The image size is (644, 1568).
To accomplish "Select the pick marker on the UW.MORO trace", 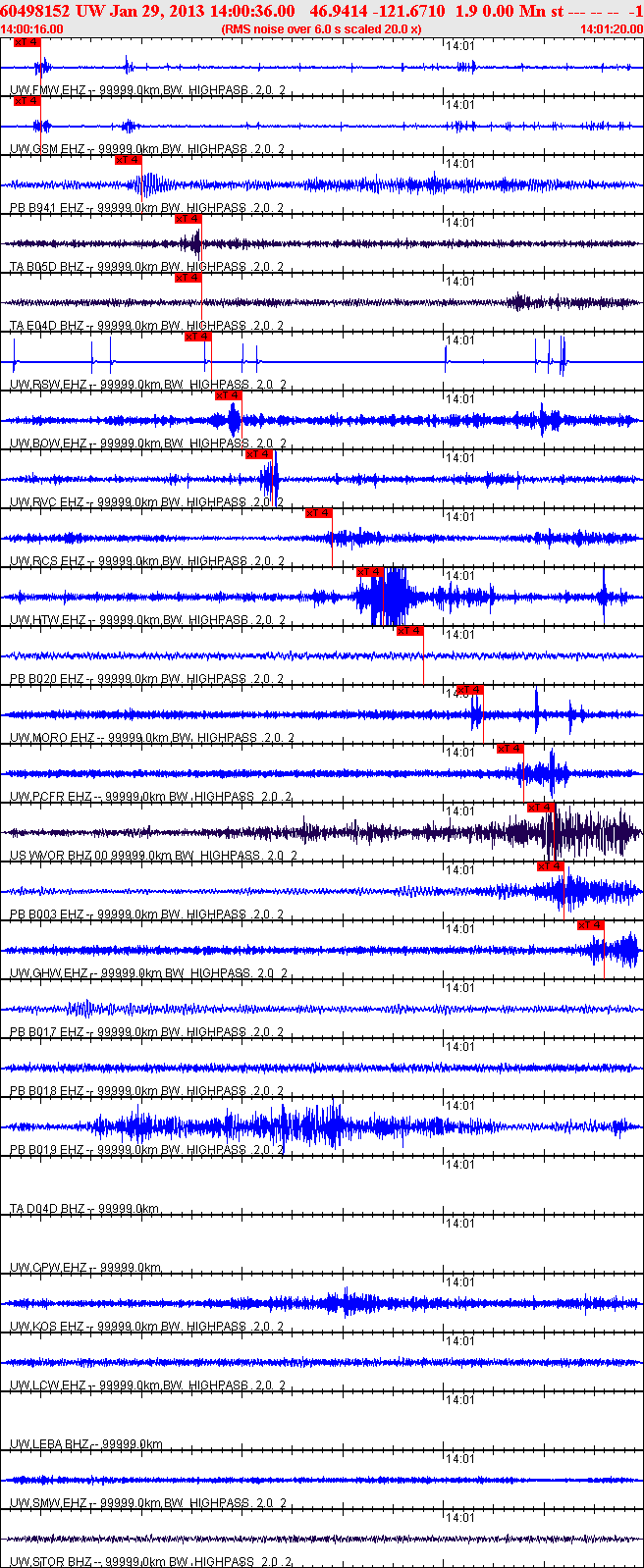I will pos(470,690).
